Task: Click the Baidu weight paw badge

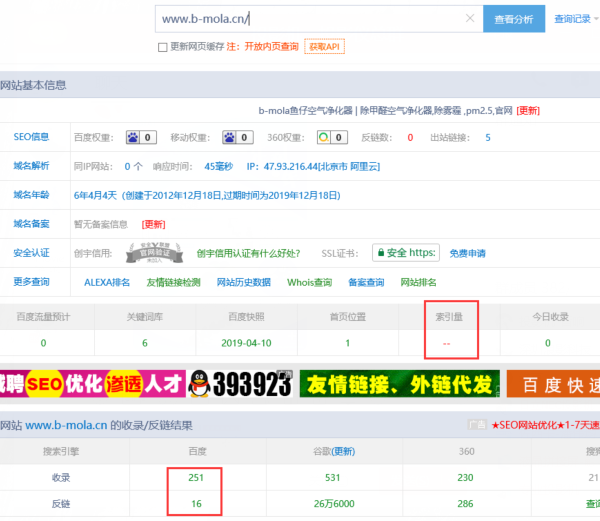Action: coord(141,137)
